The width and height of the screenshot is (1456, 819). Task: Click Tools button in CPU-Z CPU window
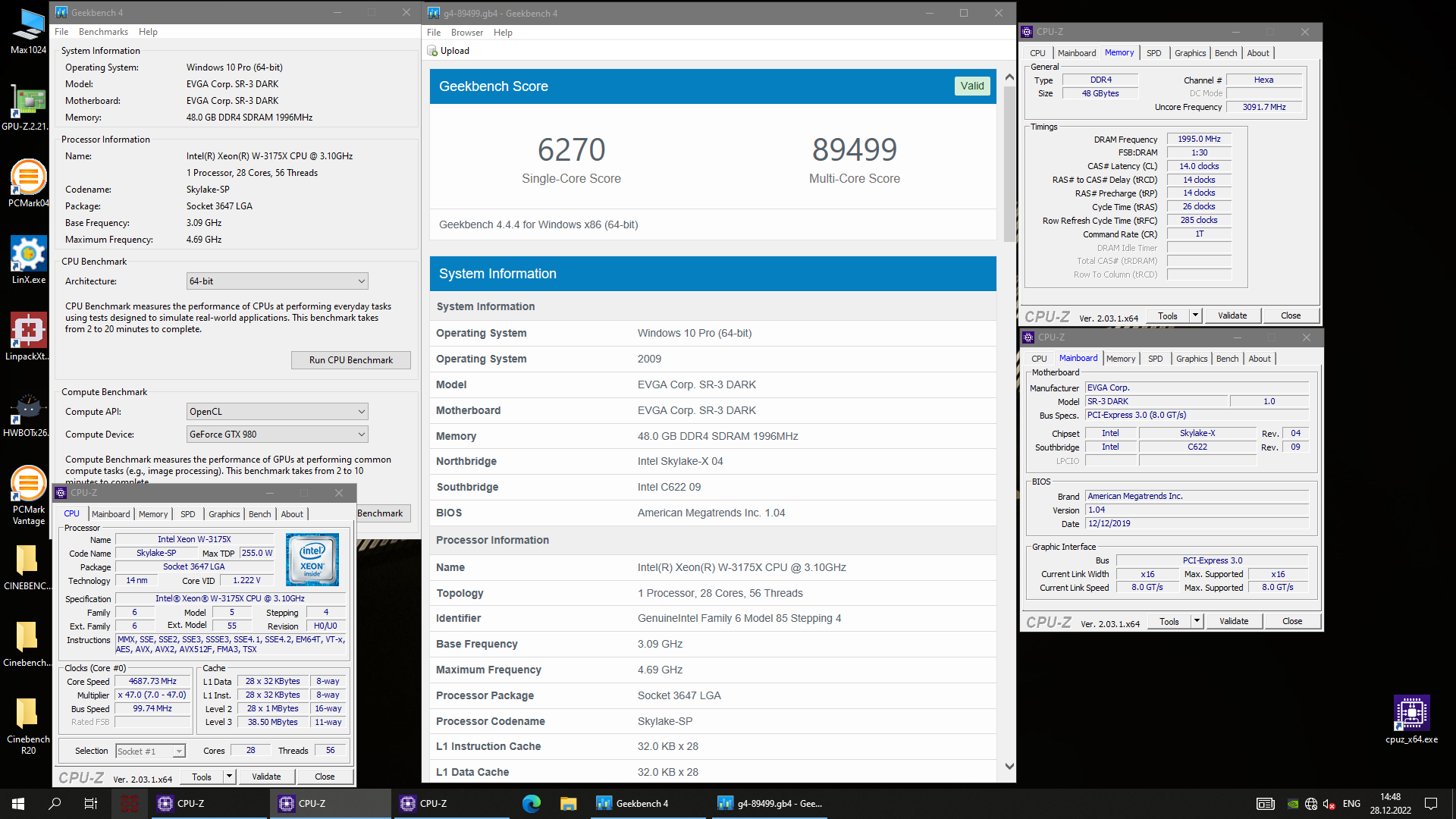point(202,777)
